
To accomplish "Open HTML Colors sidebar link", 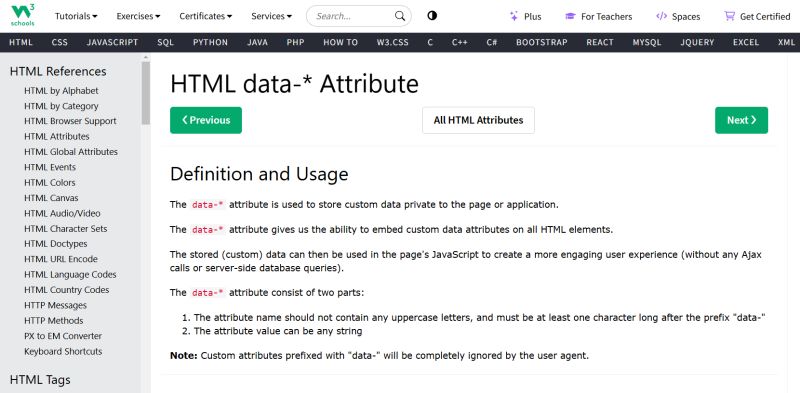I will [x=49, y=182].
